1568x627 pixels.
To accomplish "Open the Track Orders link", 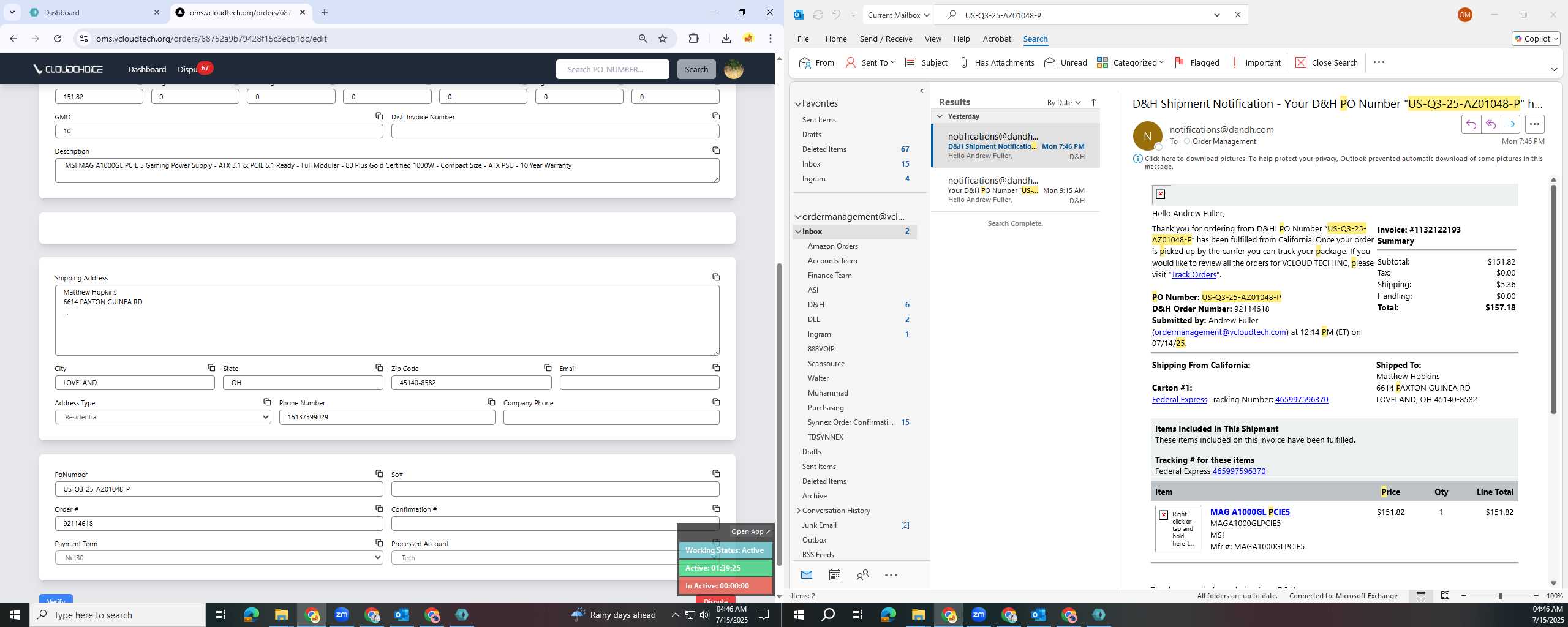I will (1193, 274).
